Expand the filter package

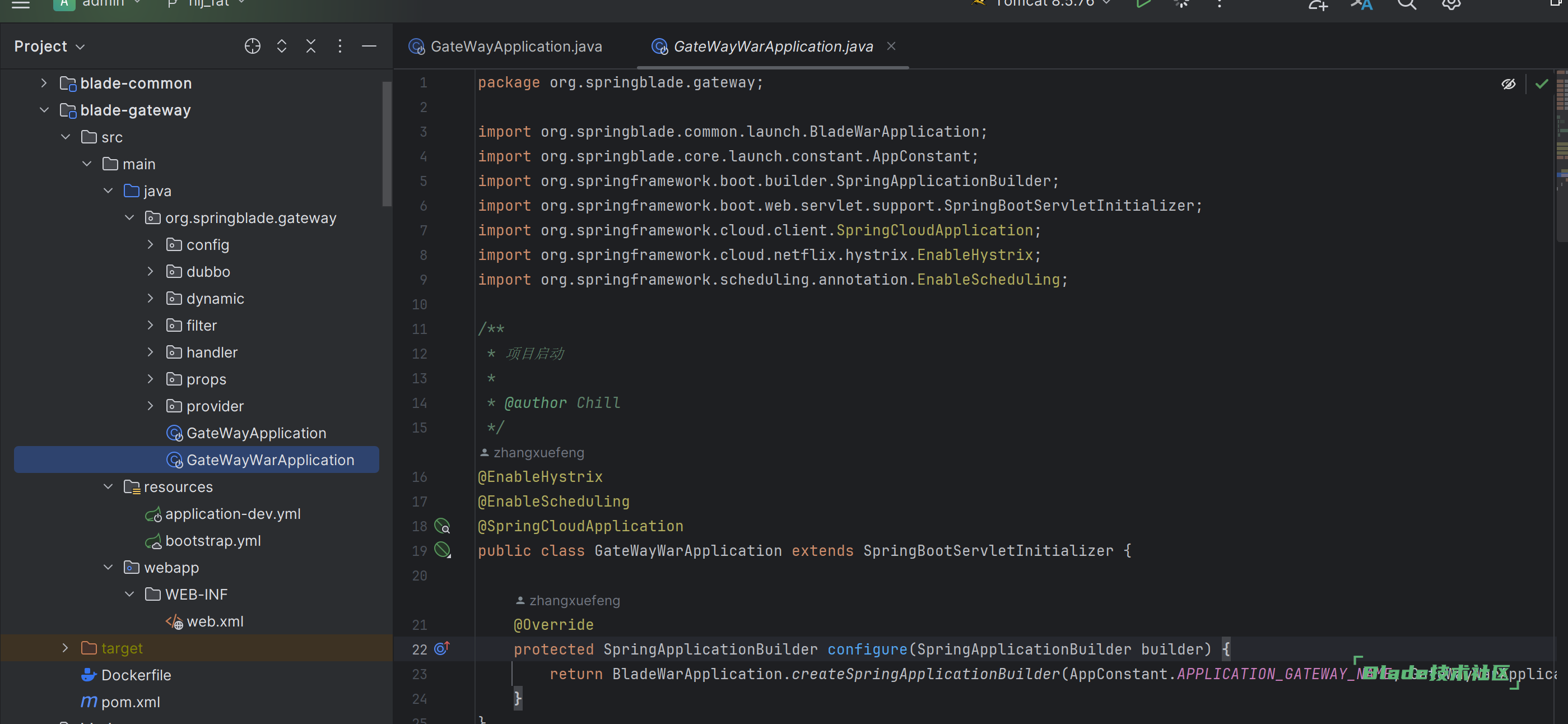click(x=150, y=325)
